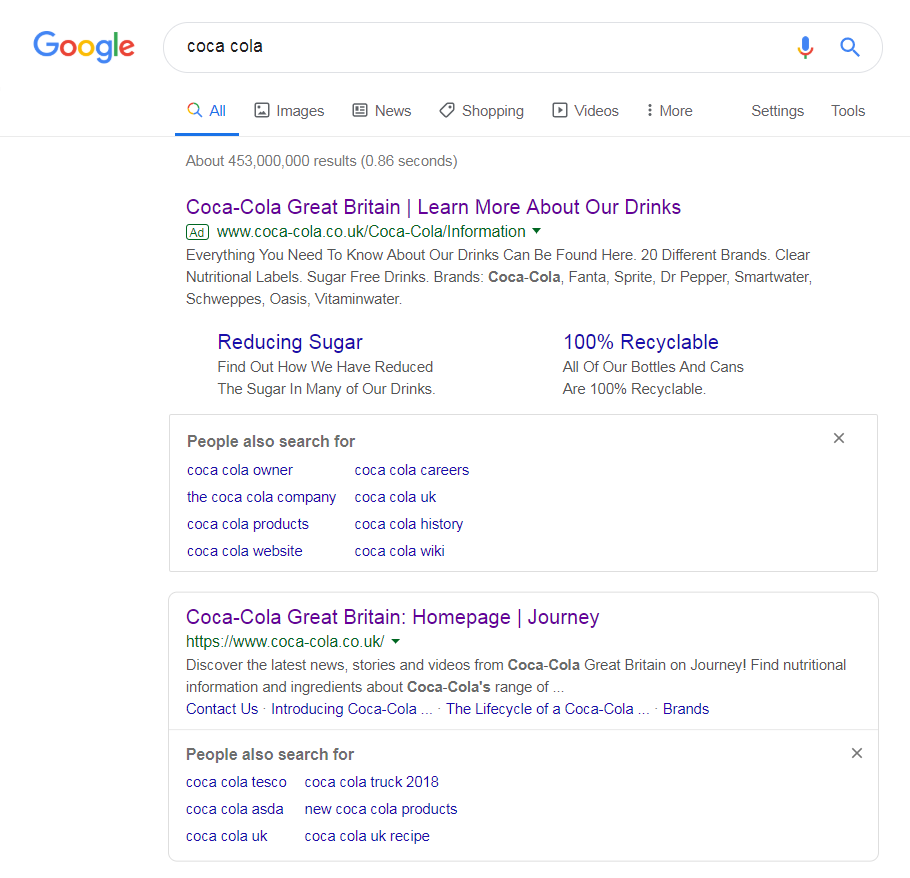Expand dropdown arrow beside the ad URL
Screen dimensions: 910x878
click(537, 231)
